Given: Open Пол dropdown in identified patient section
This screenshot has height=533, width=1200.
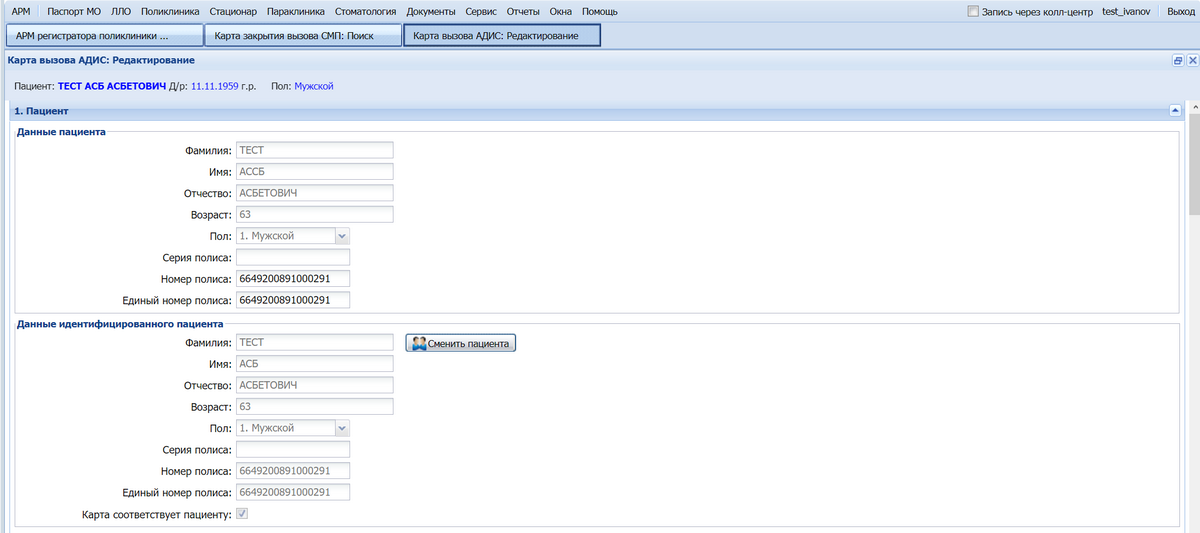Looking at the screenshot, I should pos(341,428).
